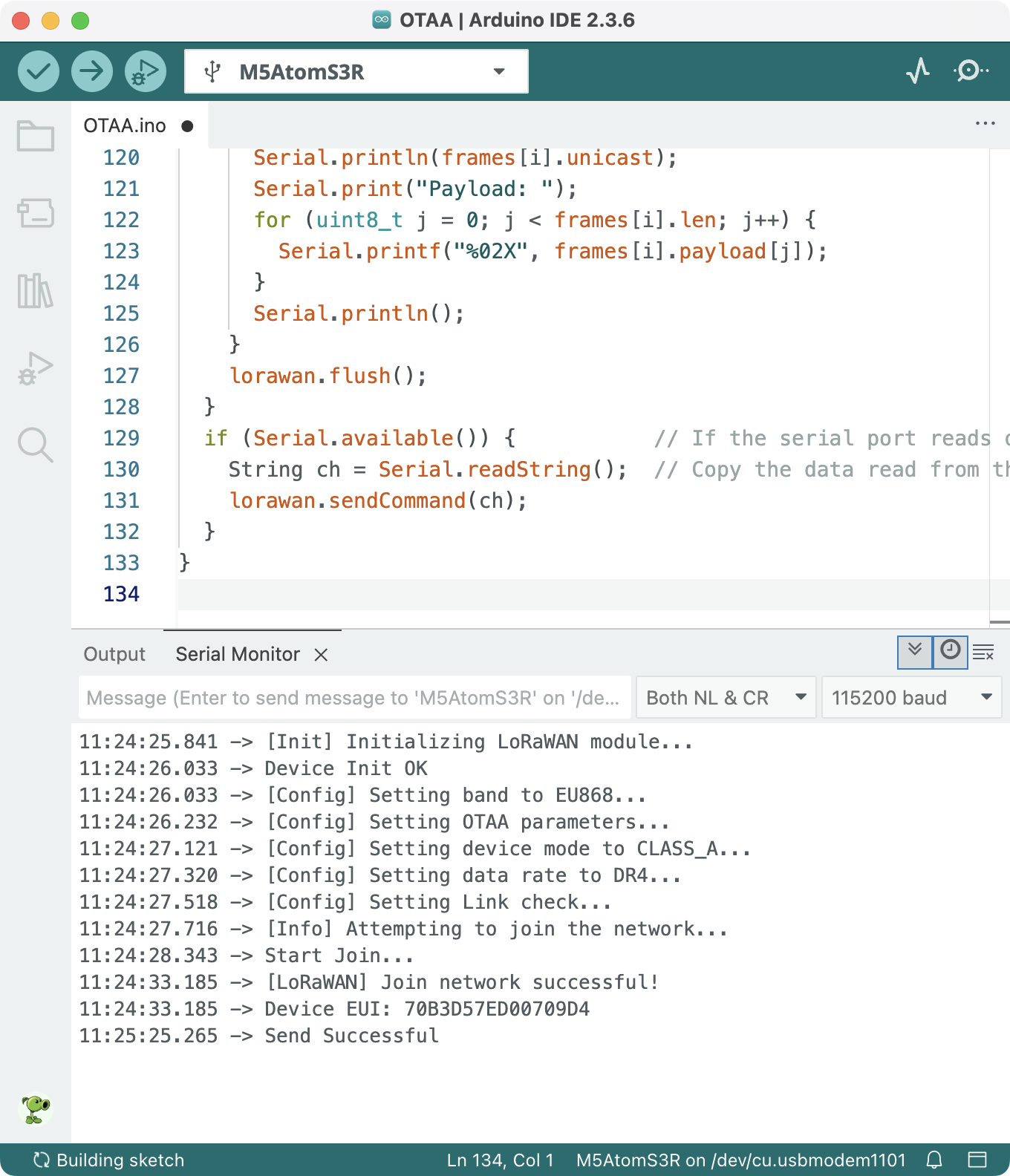The width and height of the screenshot is (1010, 1176).
Task: Open the M5AtomS3R board selector dropdown
Action: tap(356, 71)
